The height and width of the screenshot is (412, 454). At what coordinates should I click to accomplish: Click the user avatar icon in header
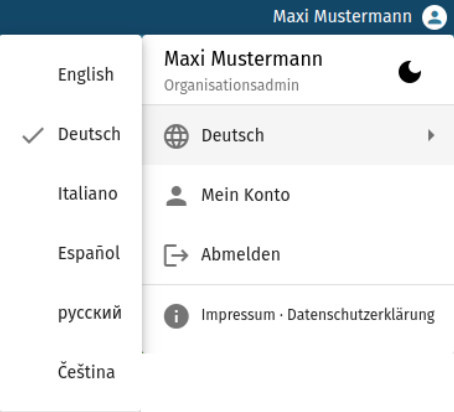(x=434, y=17)
